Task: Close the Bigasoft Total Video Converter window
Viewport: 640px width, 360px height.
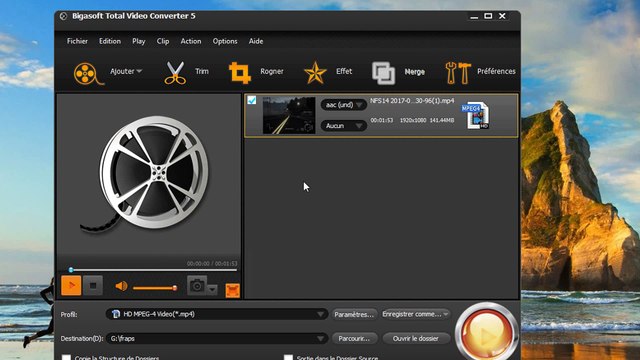Action: tap(502, 16)
